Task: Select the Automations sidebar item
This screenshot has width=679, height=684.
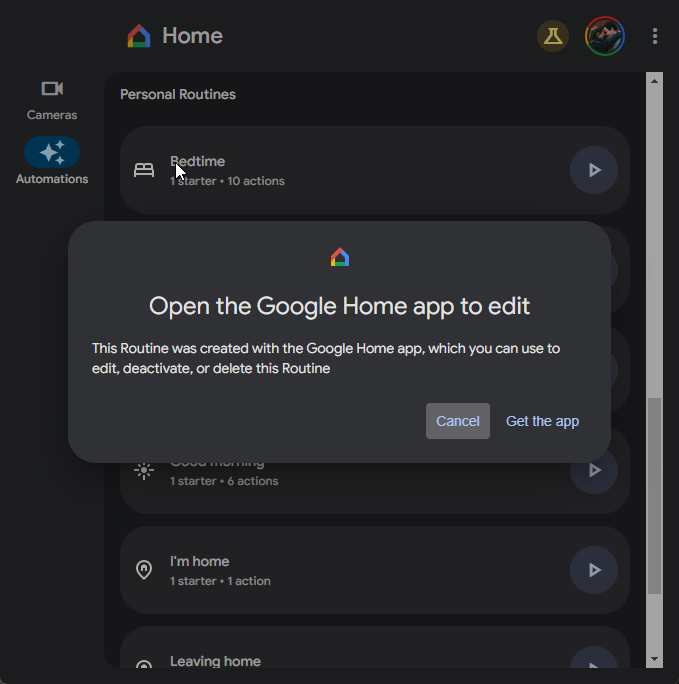Action: [x=52, y=162]
